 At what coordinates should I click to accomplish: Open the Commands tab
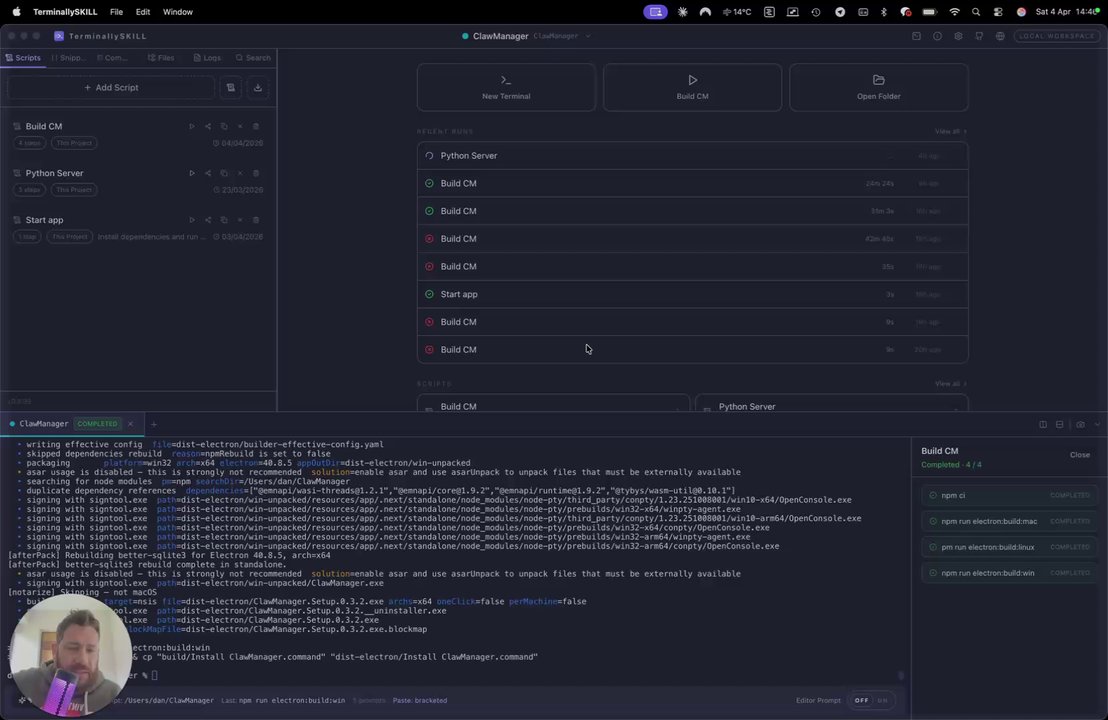coord(113,58)
